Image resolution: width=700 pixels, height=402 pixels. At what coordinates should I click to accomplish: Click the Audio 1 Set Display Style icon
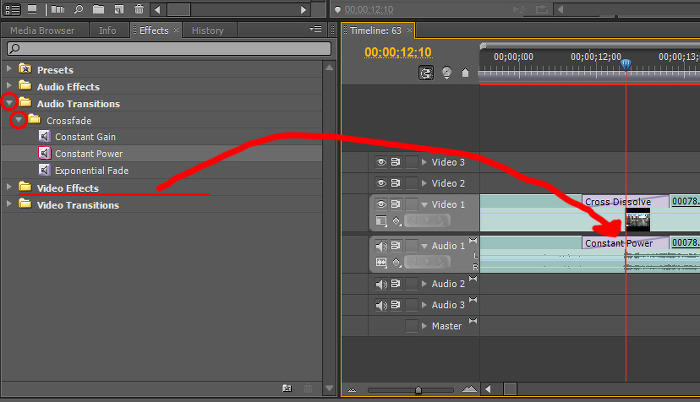coord(381,262)
